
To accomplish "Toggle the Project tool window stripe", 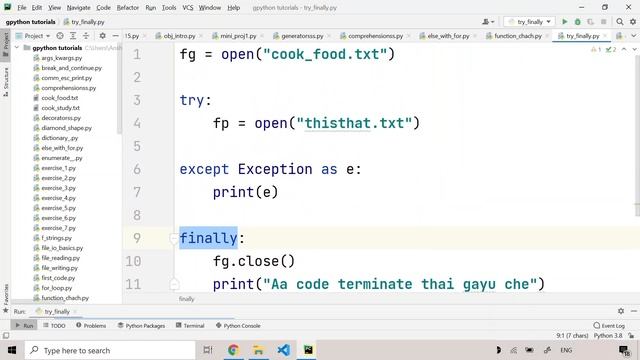I will coord(5,45).
